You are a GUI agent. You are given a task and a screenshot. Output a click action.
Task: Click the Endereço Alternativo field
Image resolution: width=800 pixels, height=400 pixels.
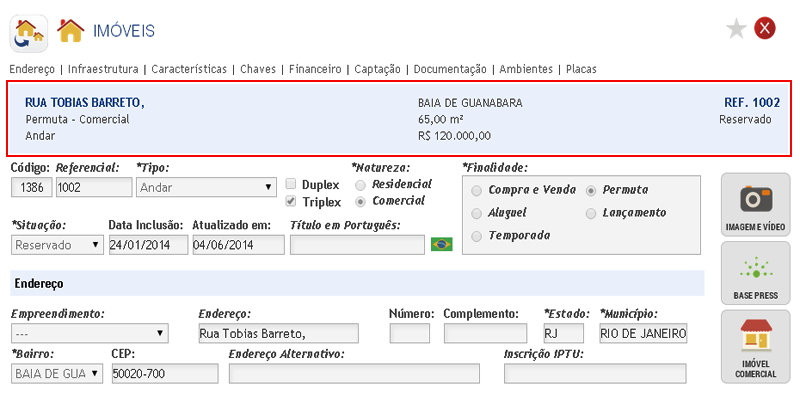pos(354,373)
